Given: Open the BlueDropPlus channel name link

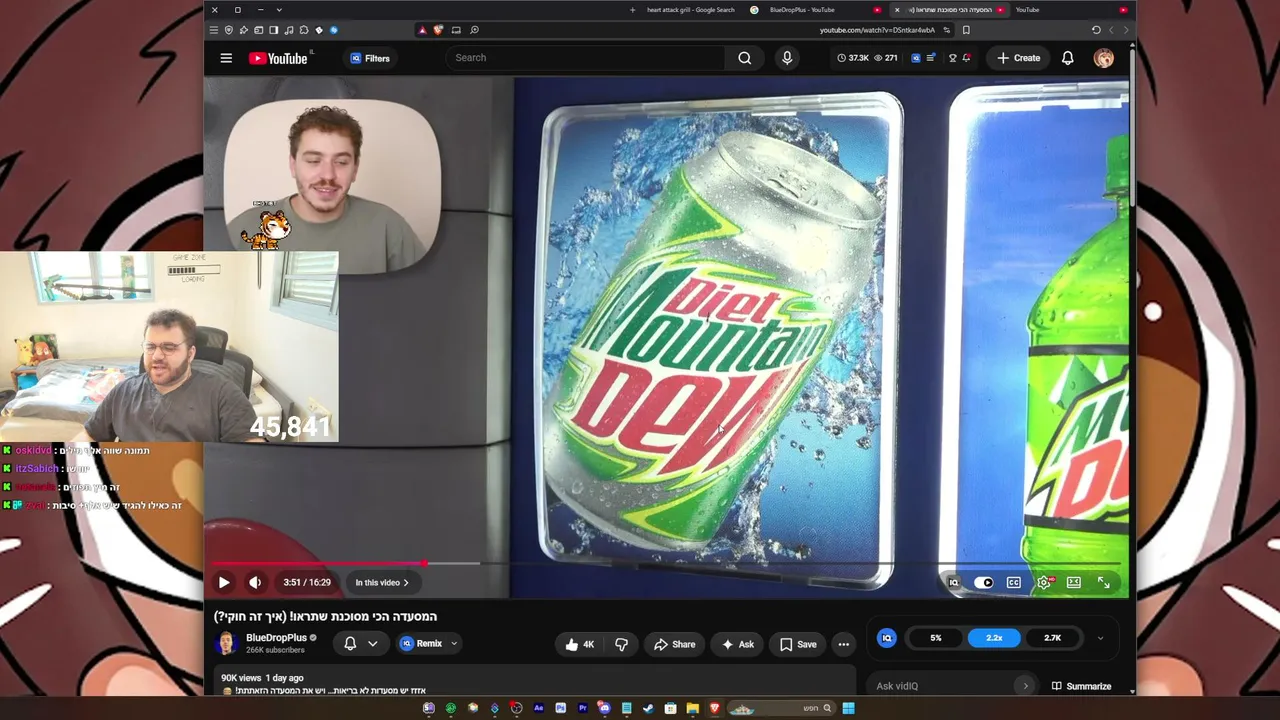Looking at the screenshot, I should [276, 638].
